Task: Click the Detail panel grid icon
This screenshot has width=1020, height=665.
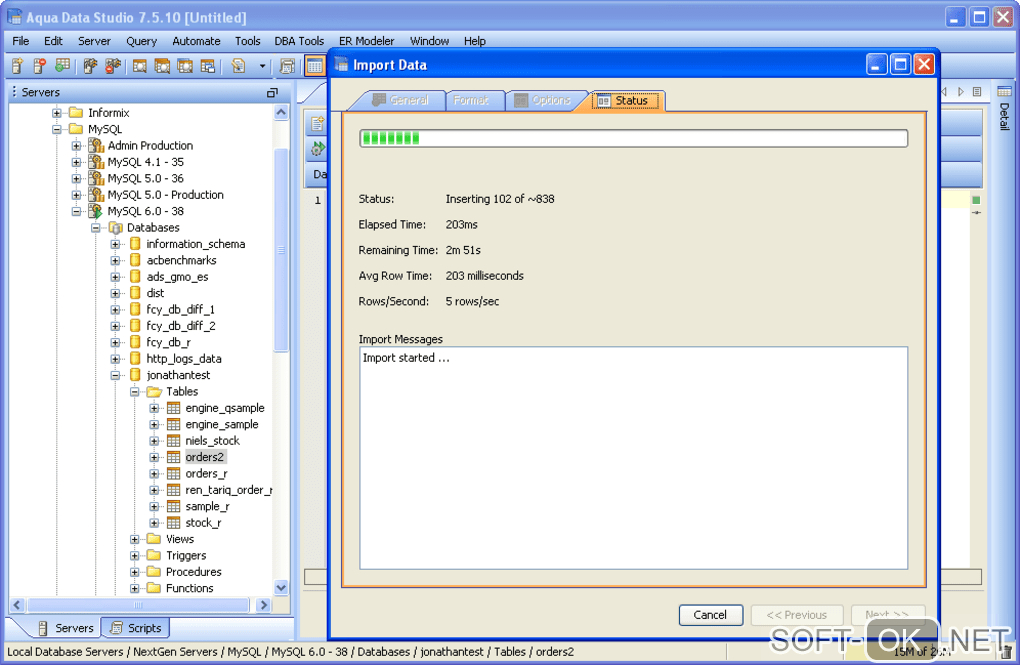Action: (x=1004, y=91)
